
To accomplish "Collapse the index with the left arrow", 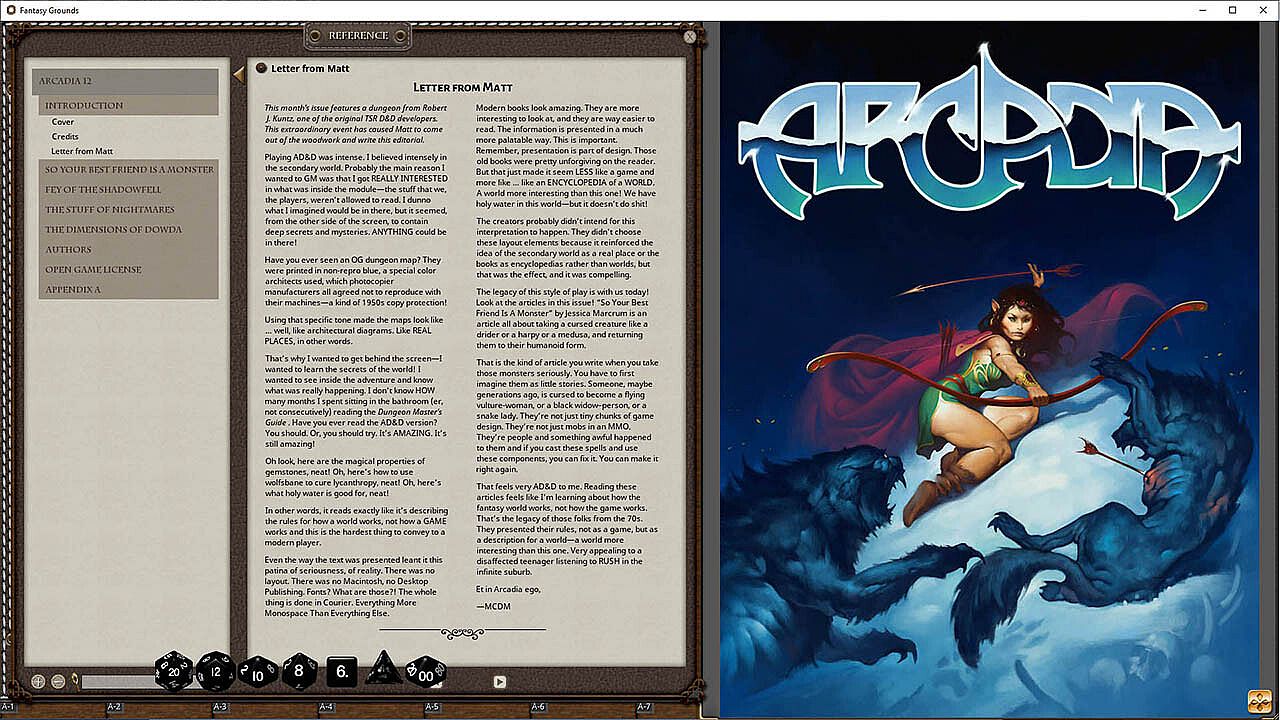I will tap(238, 73).
